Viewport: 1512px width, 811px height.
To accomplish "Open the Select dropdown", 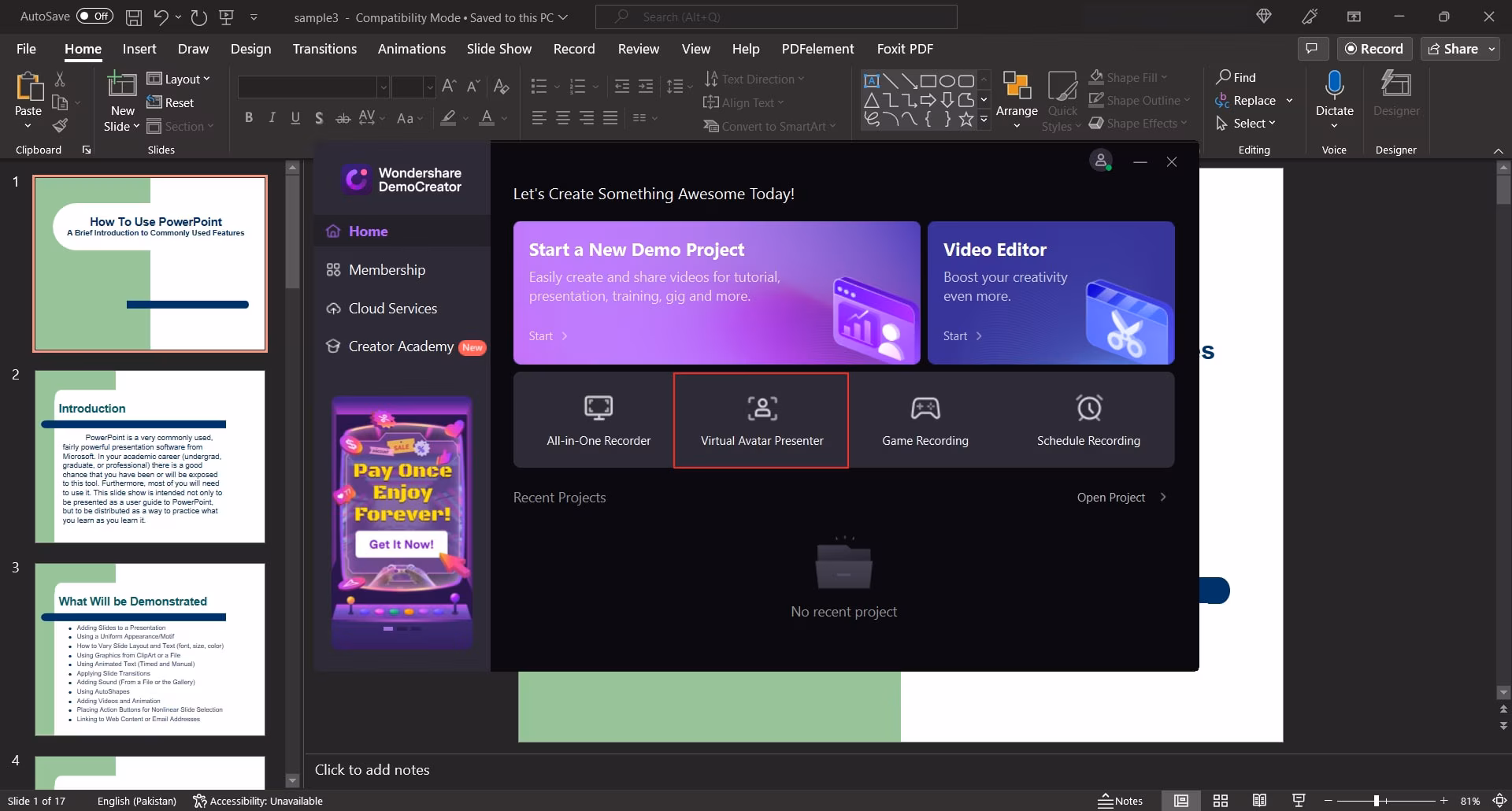I will point(1245,124).
